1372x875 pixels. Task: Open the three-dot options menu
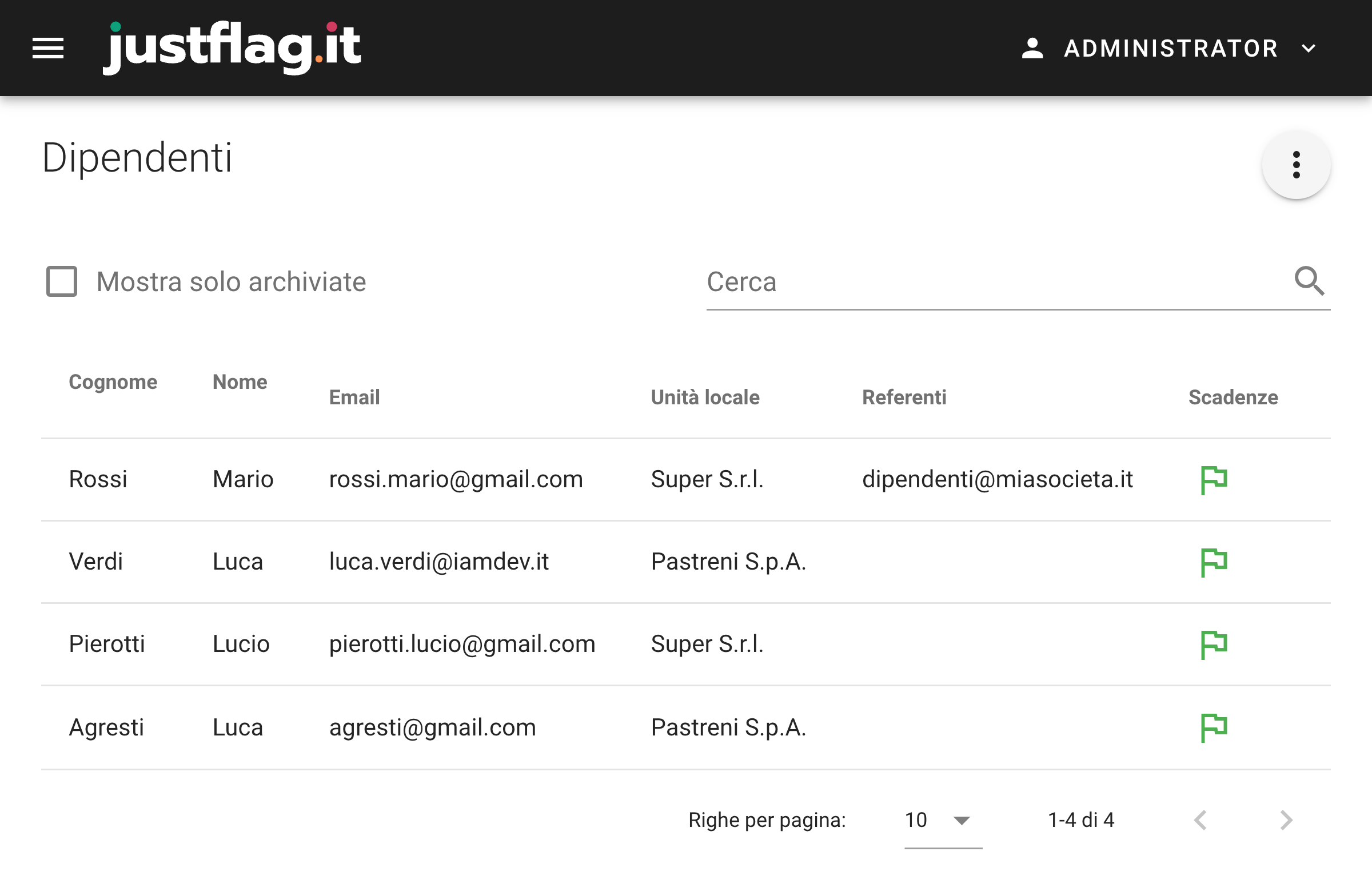[x=1296, y=165]
